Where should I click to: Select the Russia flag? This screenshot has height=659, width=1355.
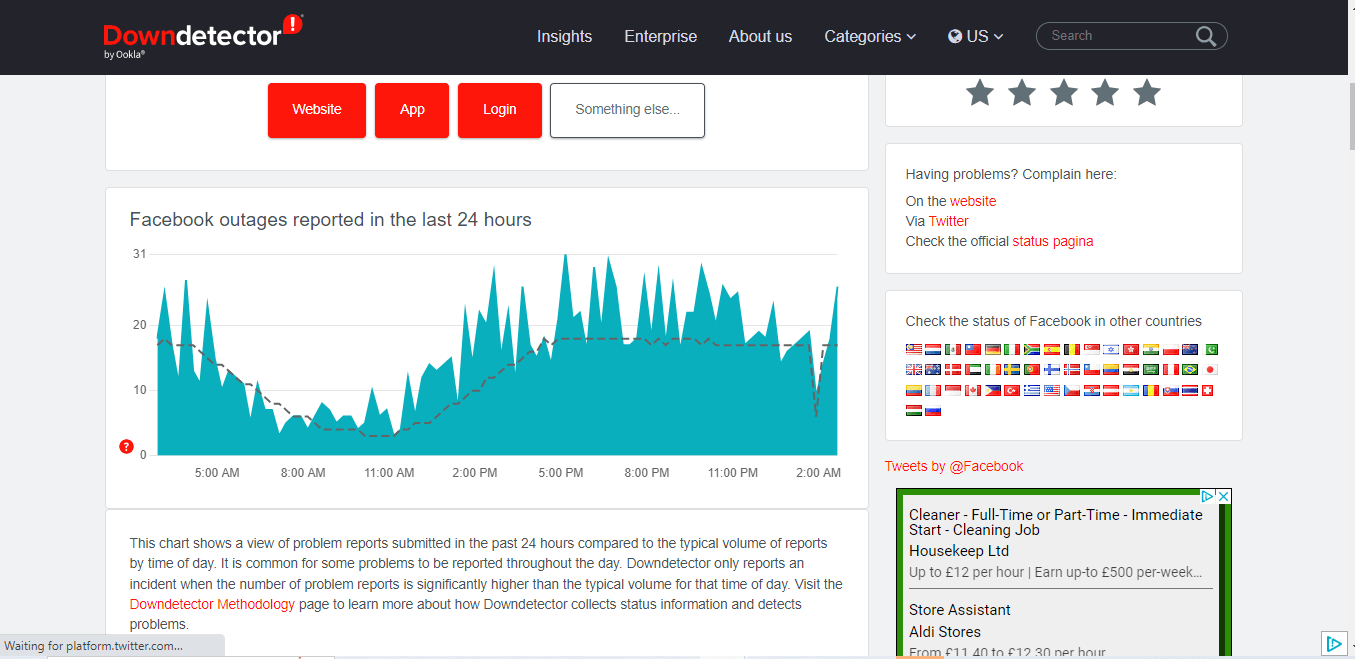click(933, 410)
